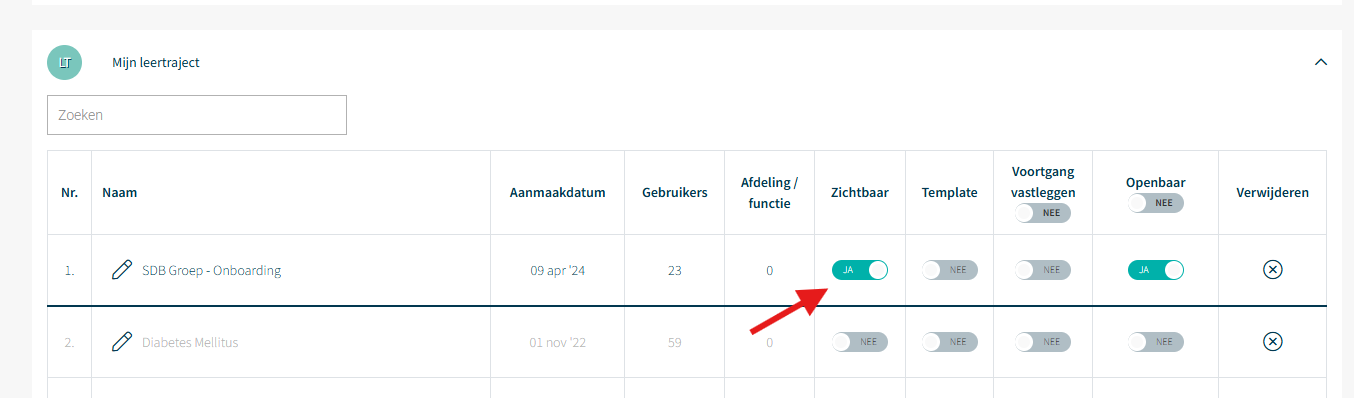Image resolution: width=1354 pixels, height=398 pixels.
Task: Enable Zichtbaar for Diabetes Mellitus
Action: [x=860, y=342]
